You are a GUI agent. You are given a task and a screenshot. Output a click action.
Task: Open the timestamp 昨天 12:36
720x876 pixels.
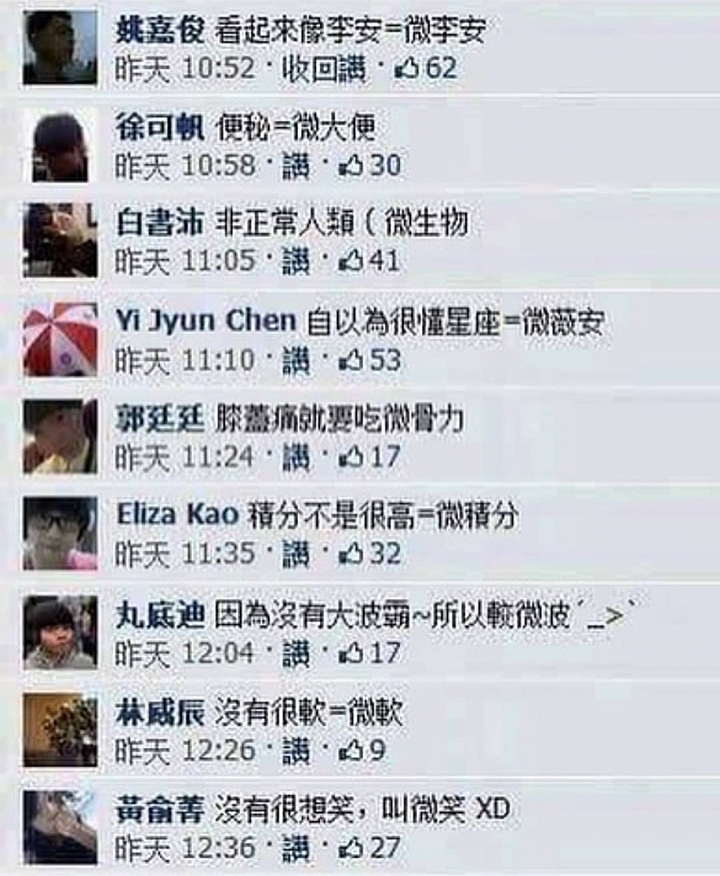185,847
